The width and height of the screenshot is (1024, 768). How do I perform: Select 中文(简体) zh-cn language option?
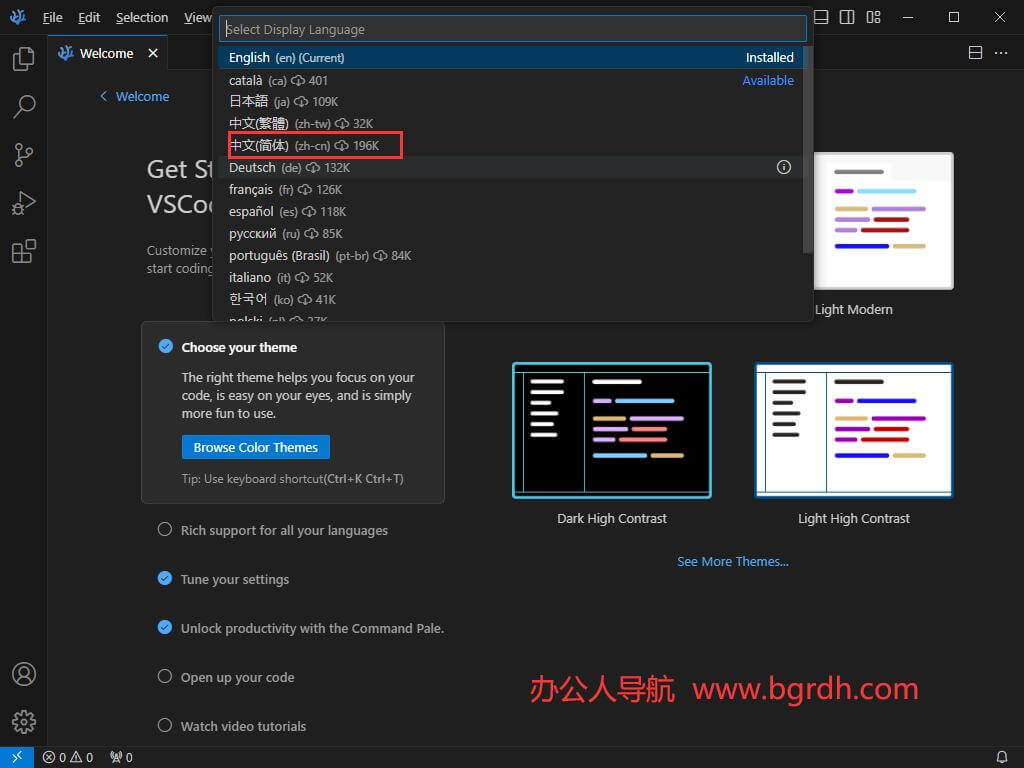(x=304, y=146)
